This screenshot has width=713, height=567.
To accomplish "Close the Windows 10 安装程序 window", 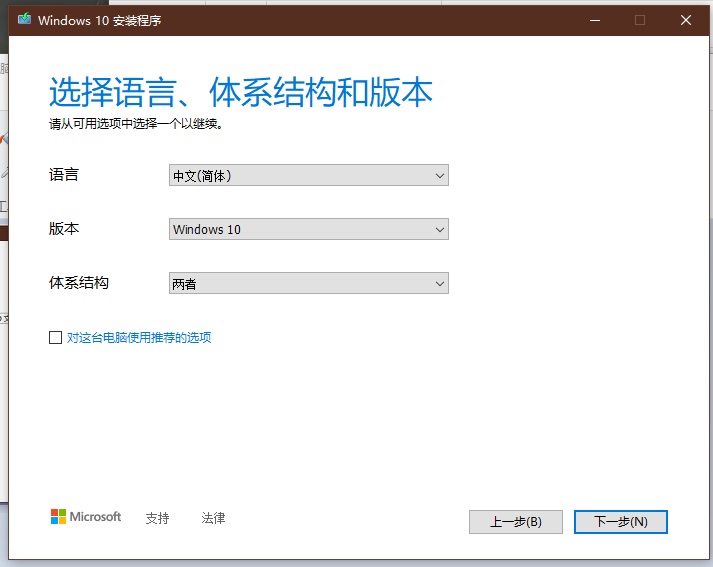I will 686,20.
